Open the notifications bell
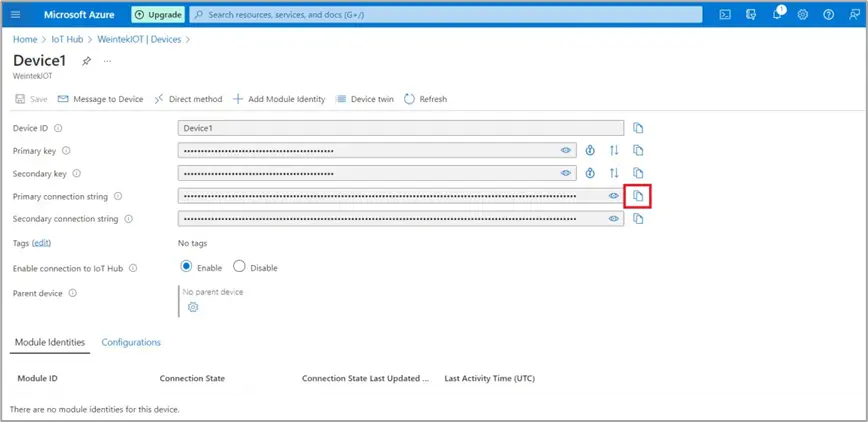This screenshot has height=422, width=868. 778,14
